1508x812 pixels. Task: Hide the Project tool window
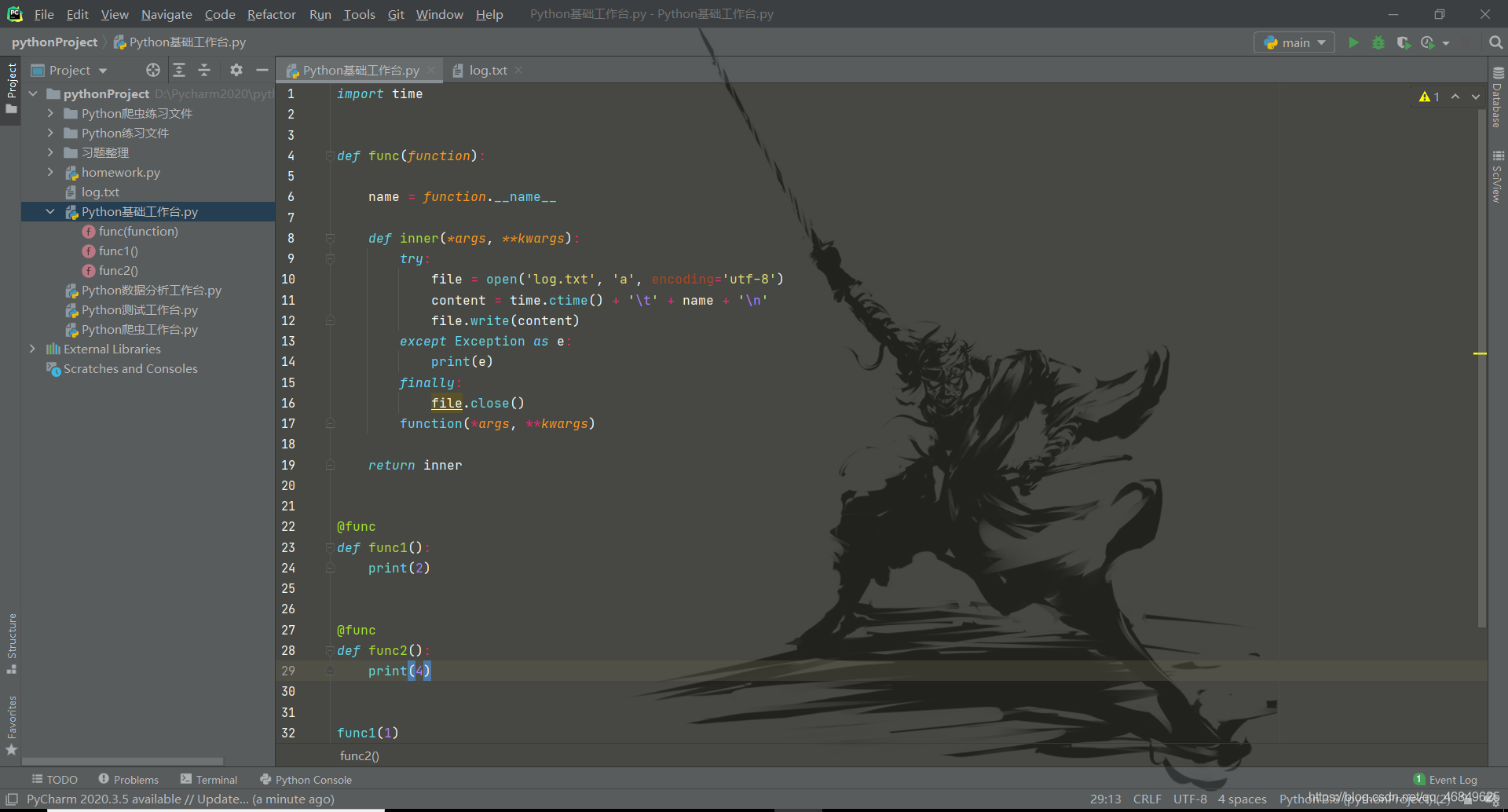click(262, 70)
